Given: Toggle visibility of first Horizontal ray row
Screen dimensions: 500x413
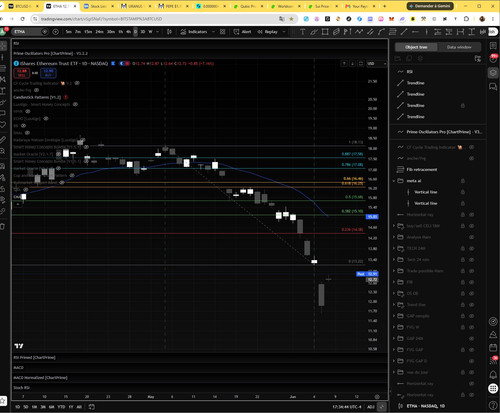Looking at the screenshot, I should point(472,215).
